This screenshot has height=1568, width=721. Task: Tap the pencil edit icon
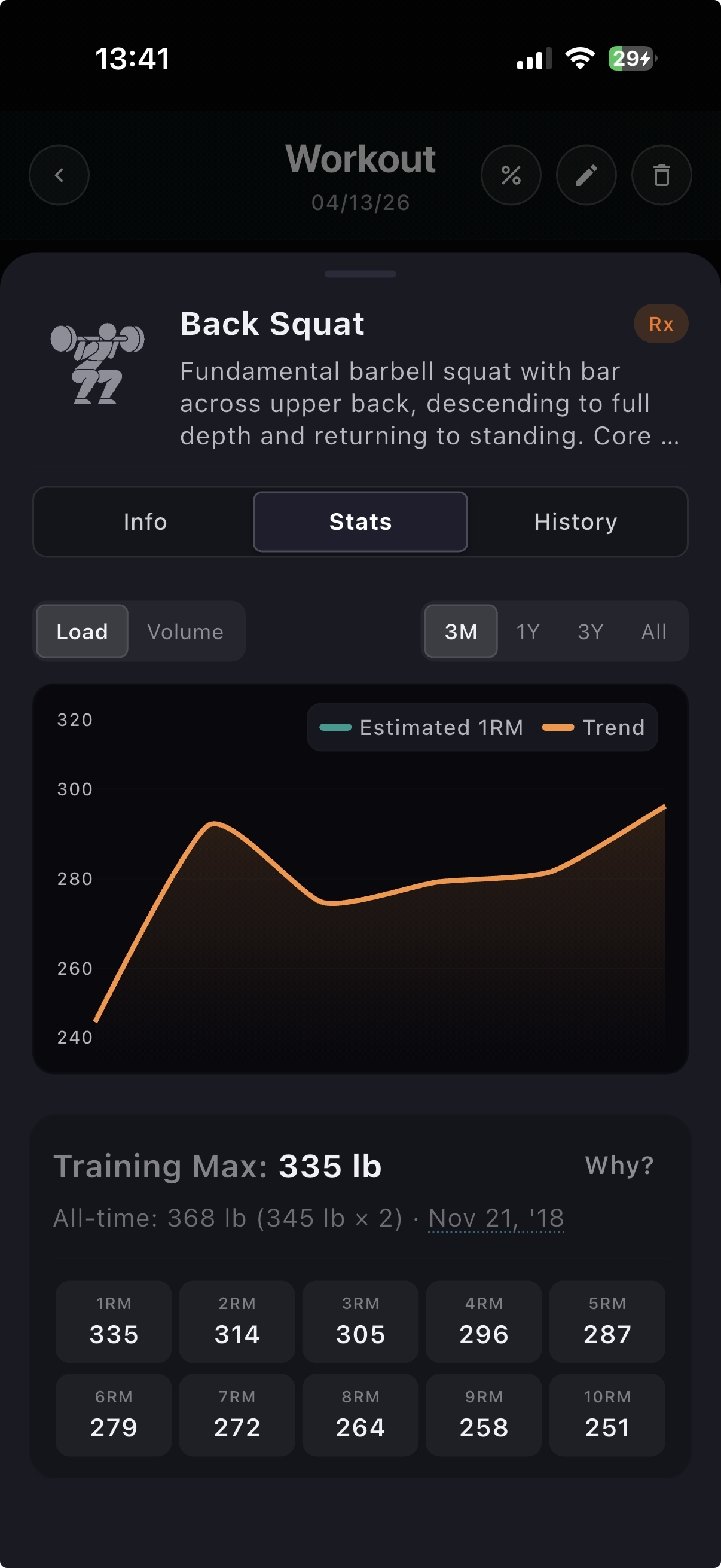click(586, 175)
